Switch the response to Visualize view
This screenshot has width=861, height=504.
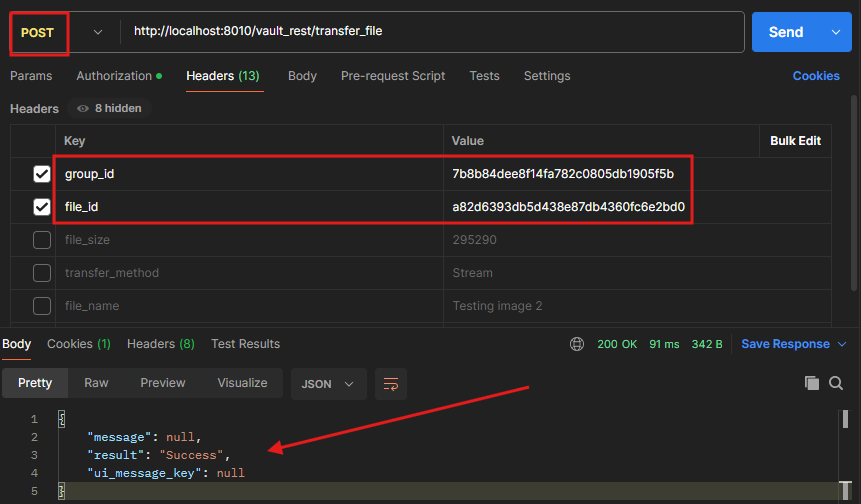(242, 383)
